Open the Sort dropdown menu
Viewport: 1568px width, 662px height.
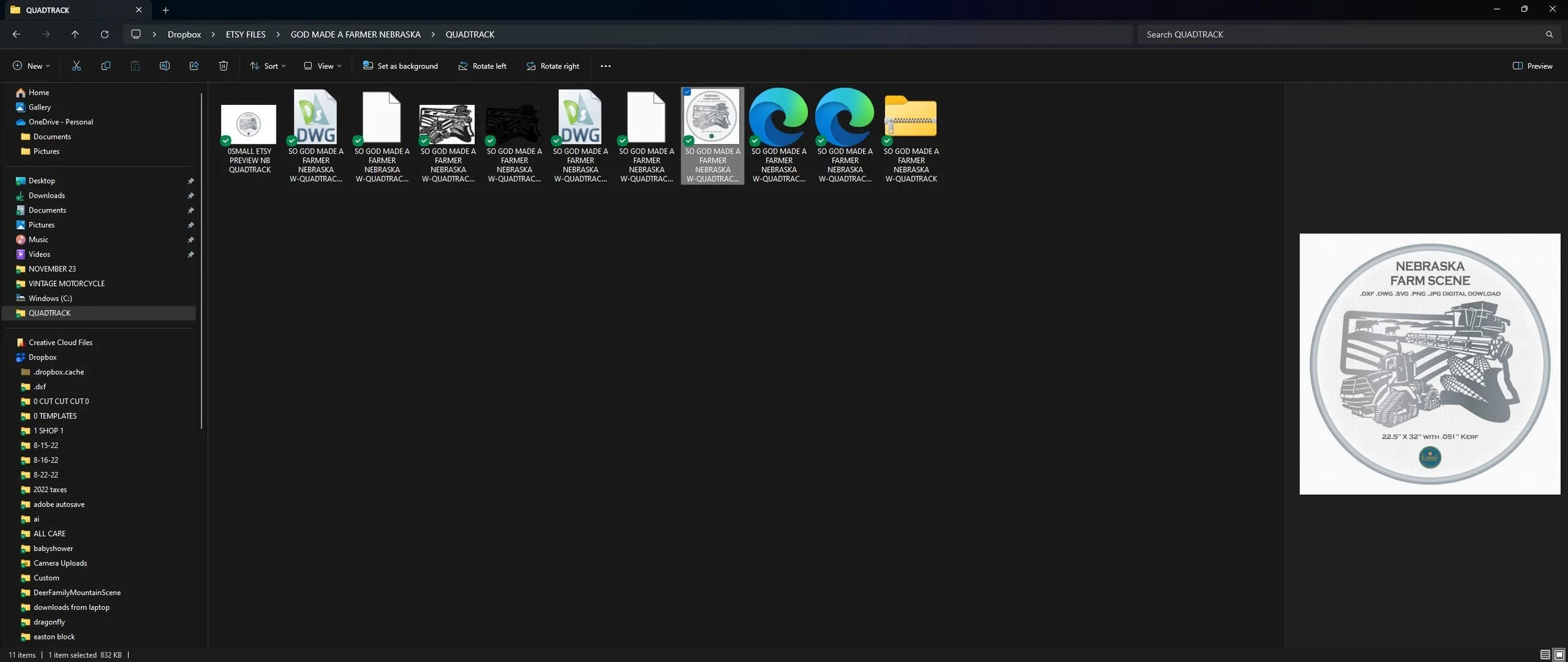(268, 66)
